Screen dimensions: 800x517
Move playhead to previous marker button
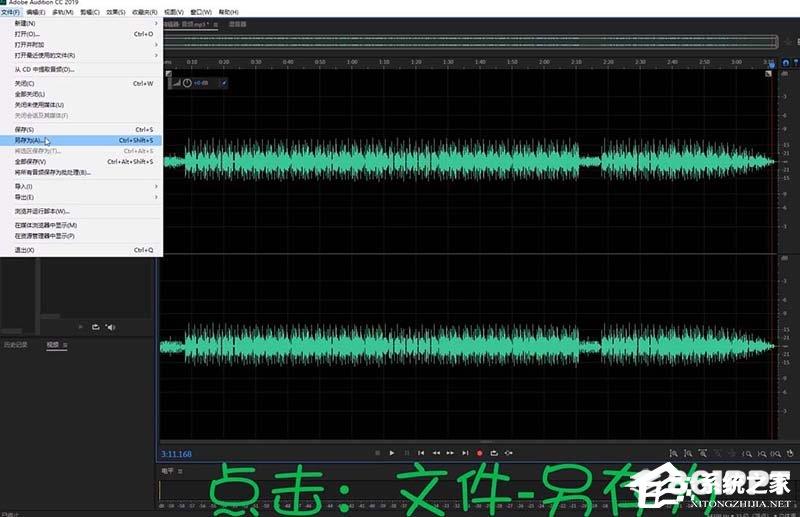(x=421, y=453)
